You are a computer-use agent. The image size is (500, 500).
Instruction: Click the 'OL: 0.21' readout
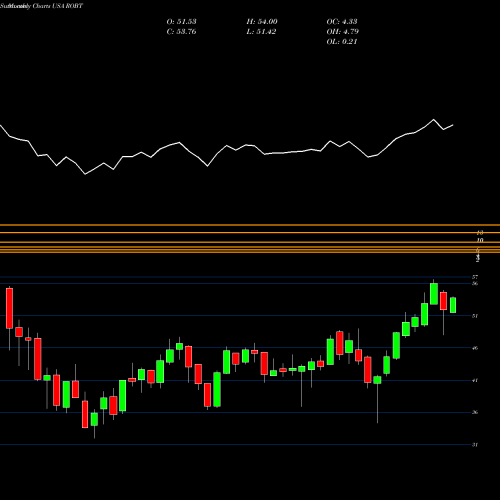(x=342, y=42)
